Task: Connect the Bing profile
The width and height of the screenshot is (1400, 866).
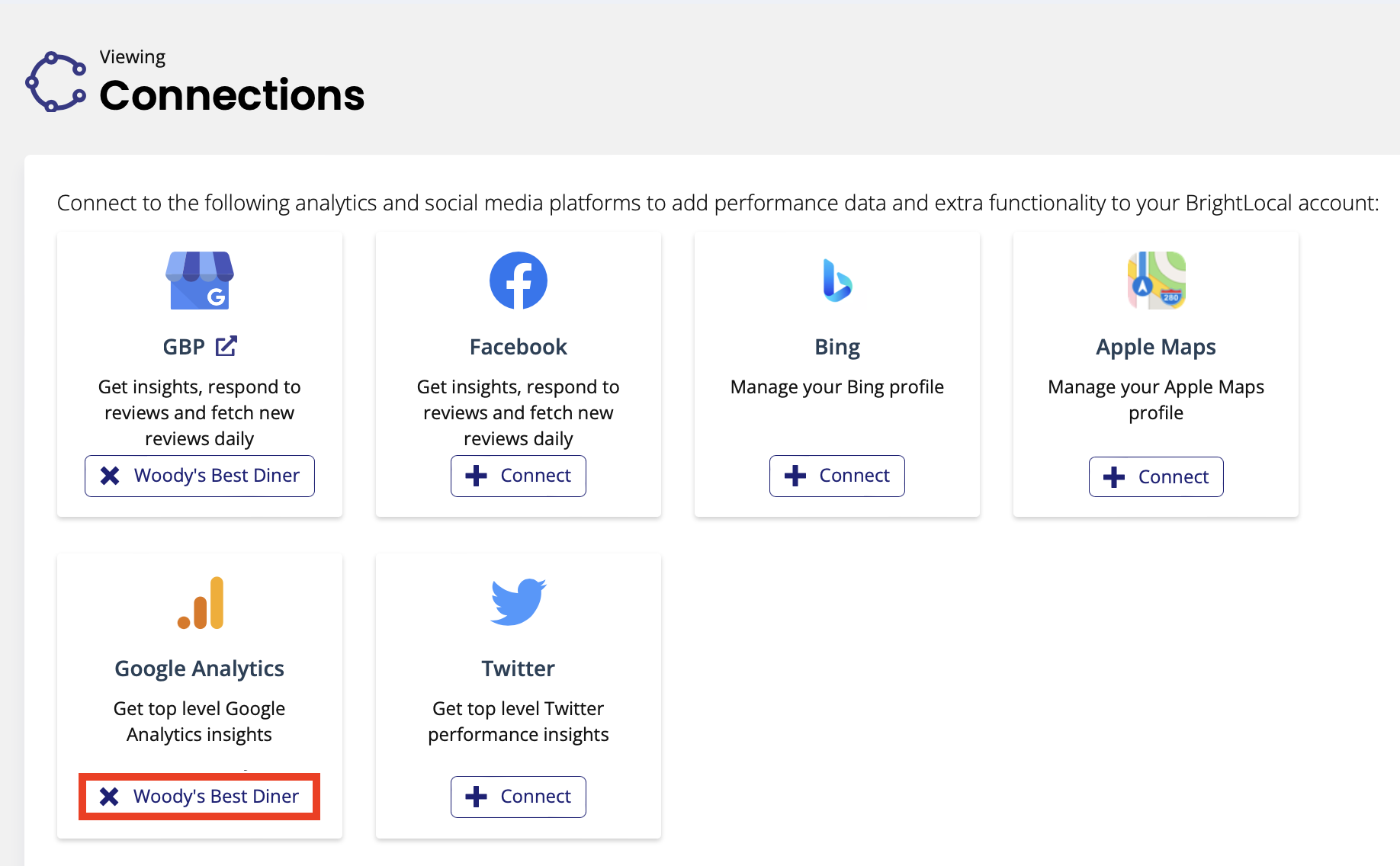Action: [x=837, y=476]
